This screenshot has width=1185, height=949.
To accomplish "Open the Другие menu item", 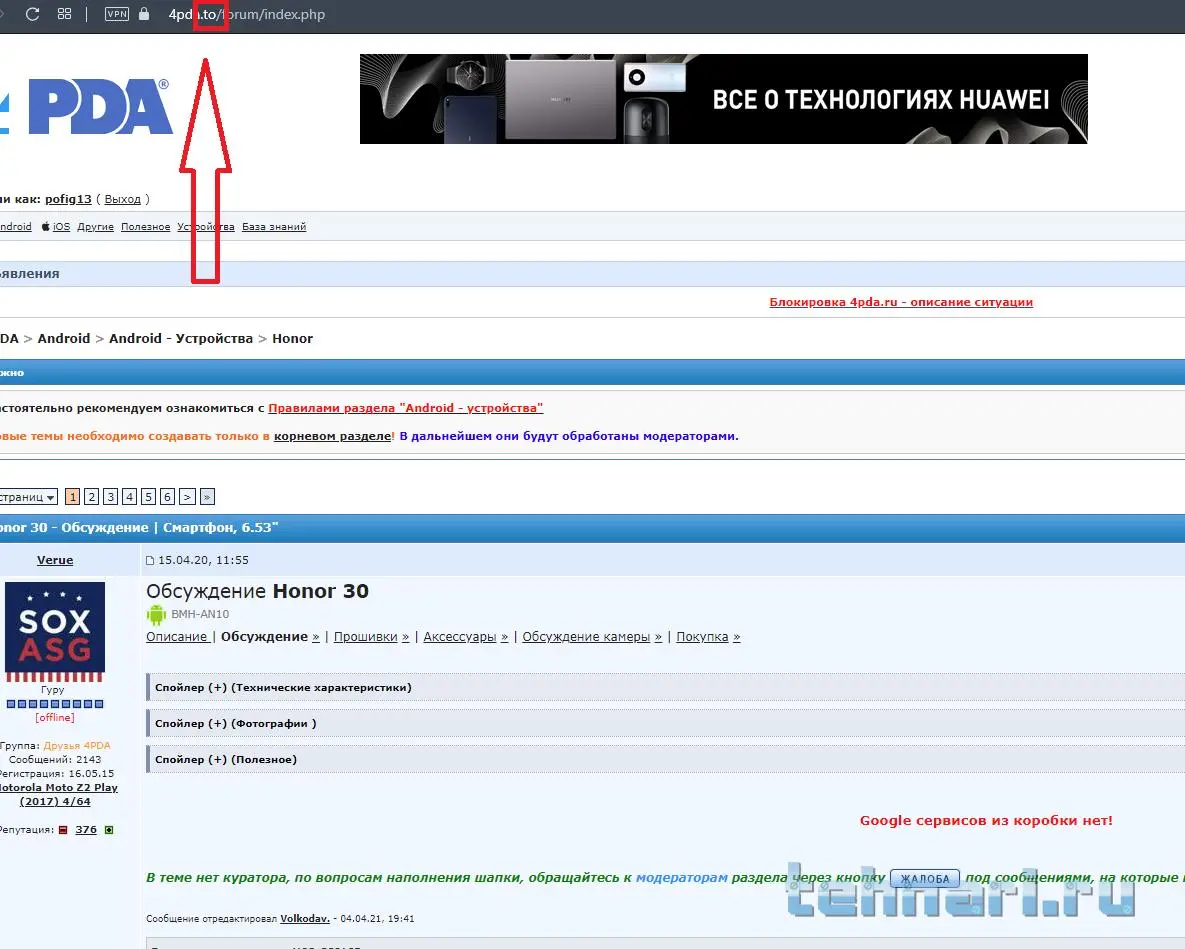I will tap(95, 227).
